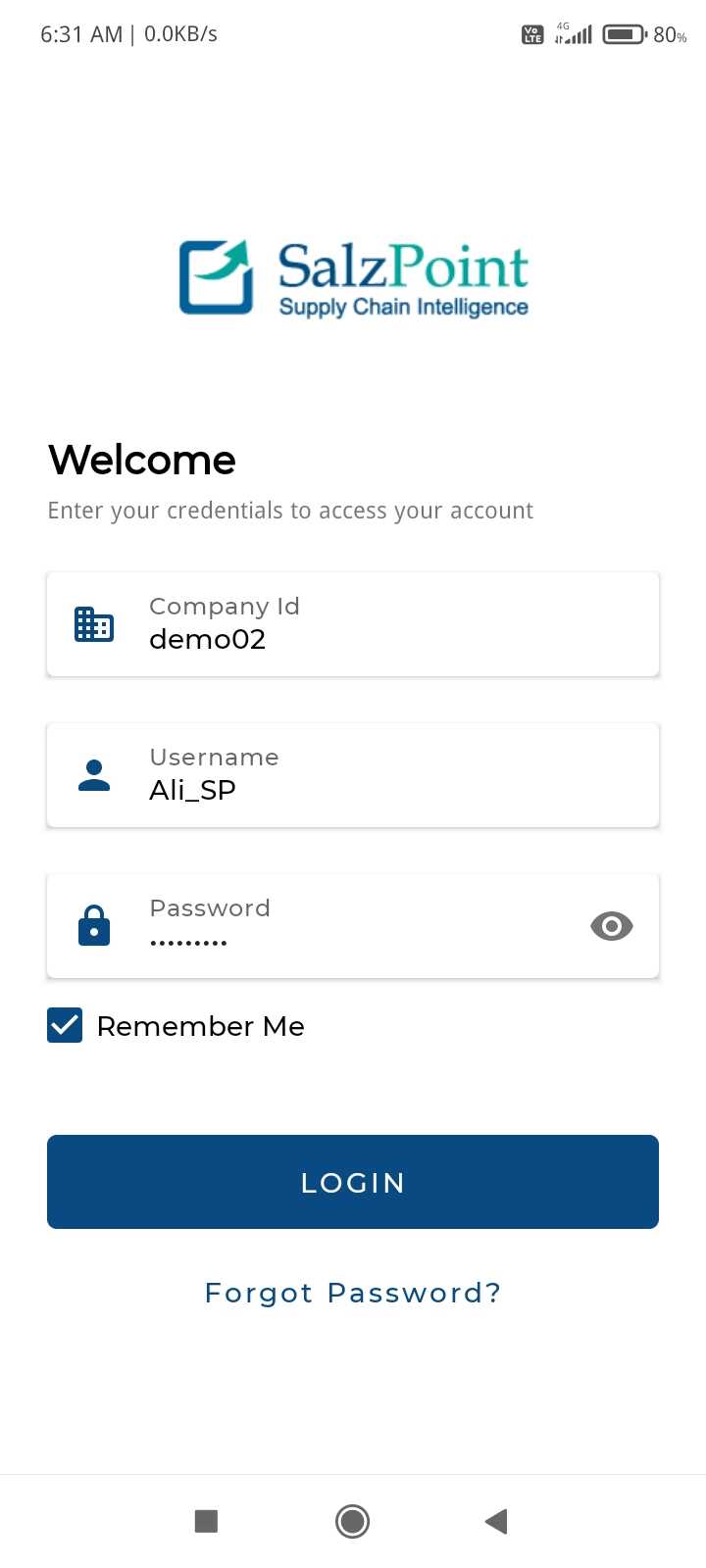Tap the 4G signal strength icon
706x1568 pixels.
574,34
